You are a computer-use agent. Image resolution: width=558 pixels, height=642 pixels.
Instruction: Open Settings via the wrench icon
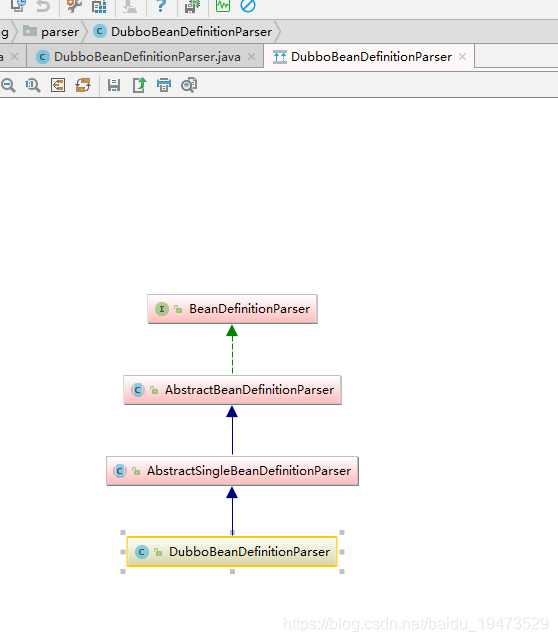75,5
